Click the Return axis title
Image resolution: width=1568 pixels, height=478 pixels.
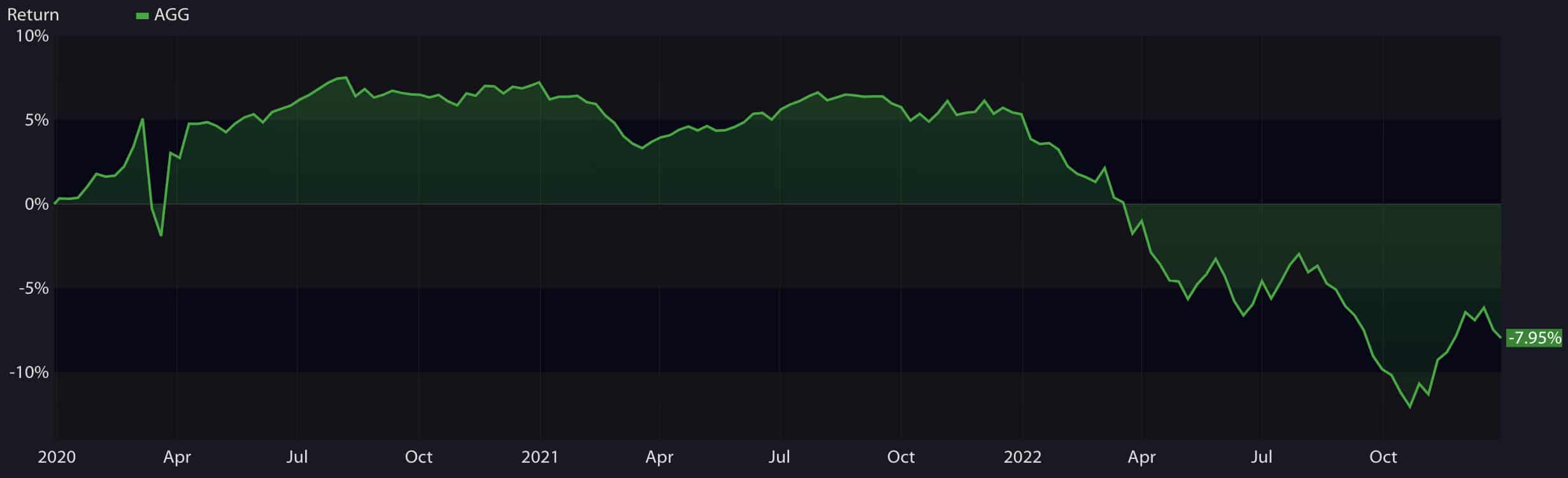click(33, 15)
